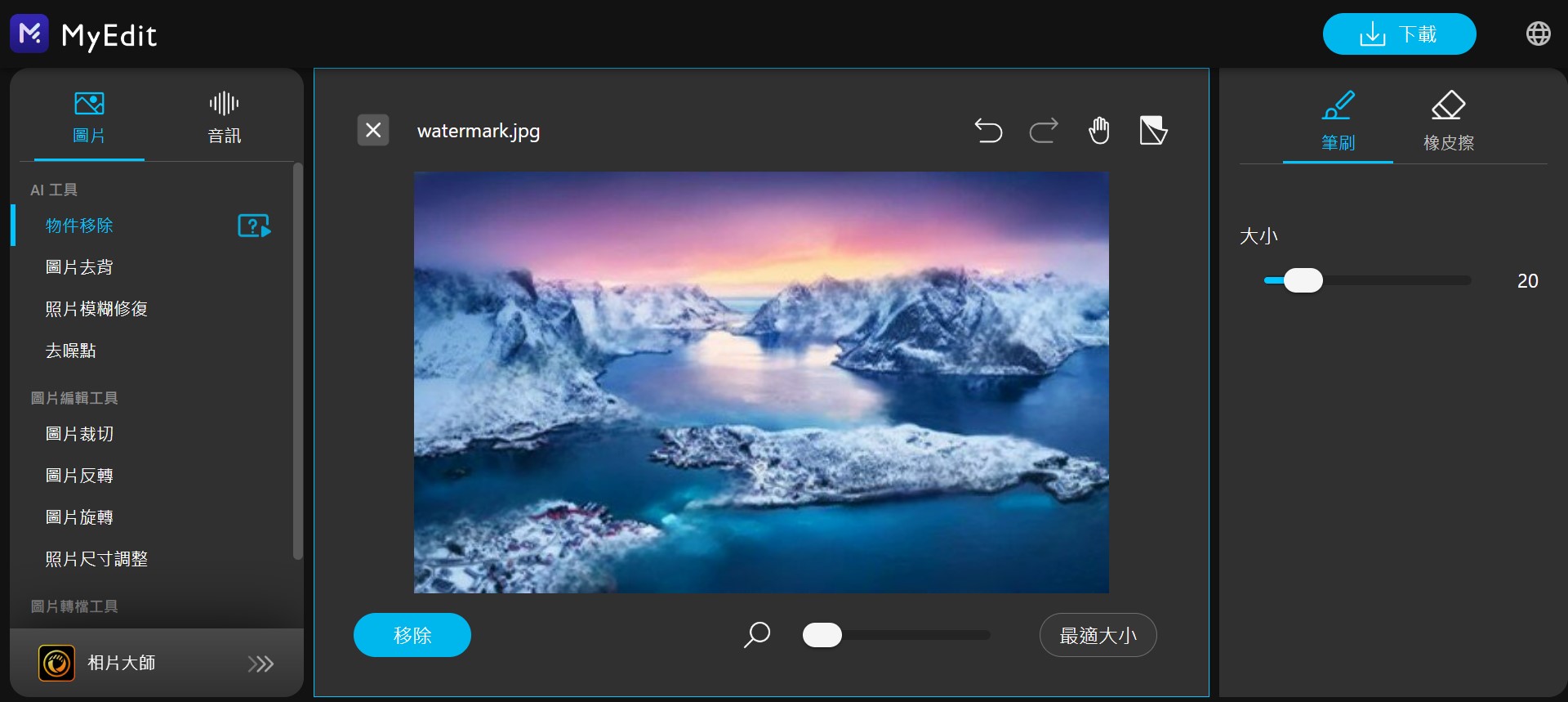Click the MyEdit logo icon

point(29,34)
